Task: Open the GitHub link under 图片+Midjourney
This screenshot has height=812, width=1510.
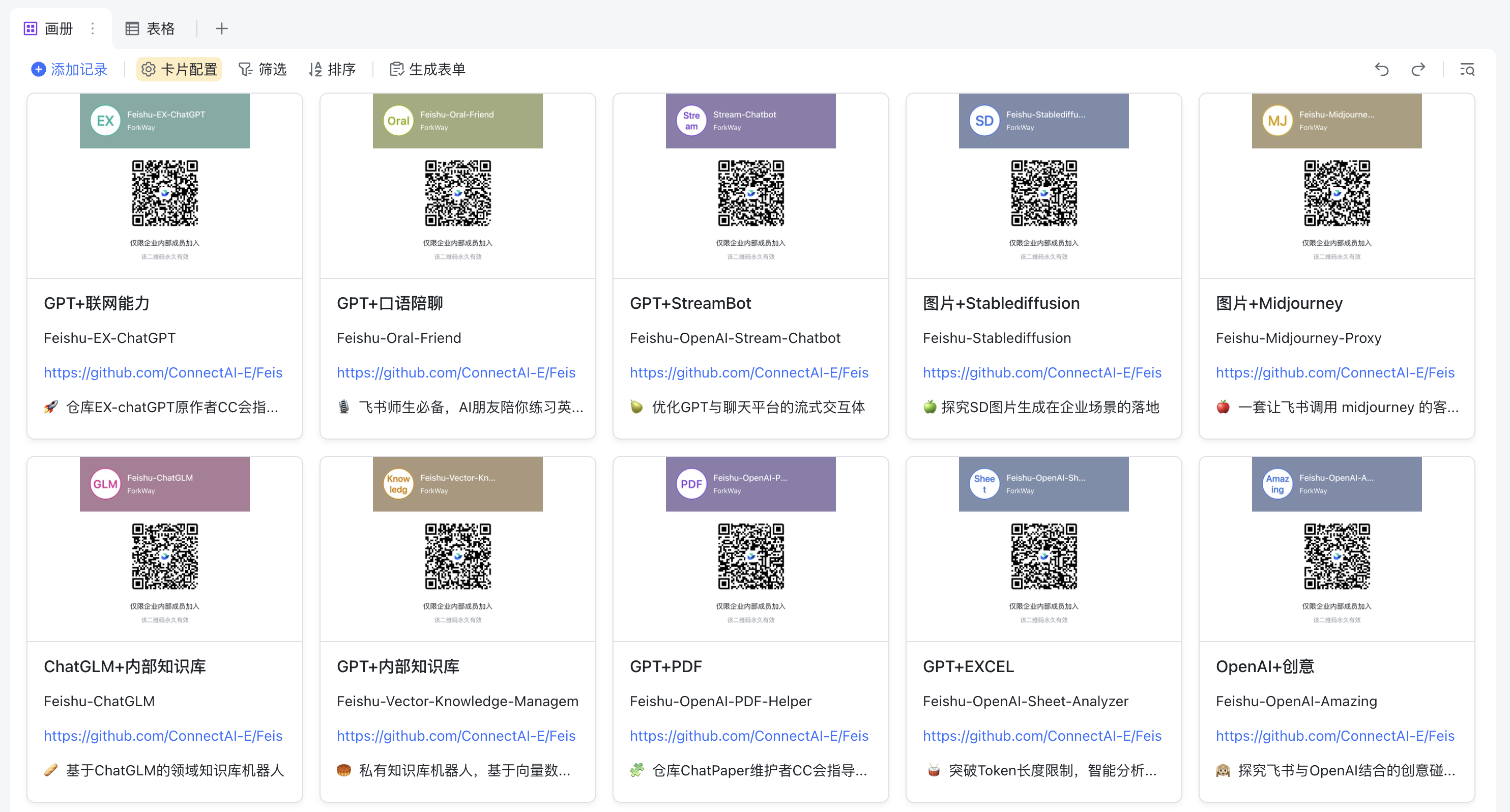Action: point(1335,372)
